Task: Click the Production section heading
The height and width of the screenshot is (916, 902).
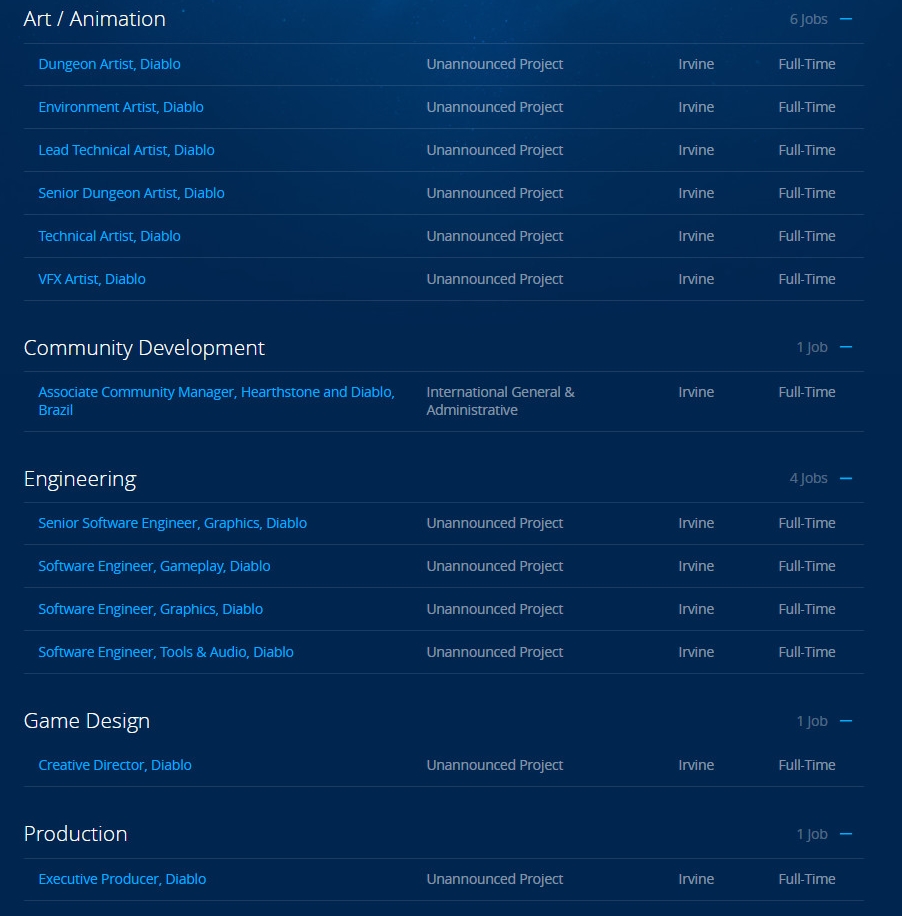Action: pos(75,834)
